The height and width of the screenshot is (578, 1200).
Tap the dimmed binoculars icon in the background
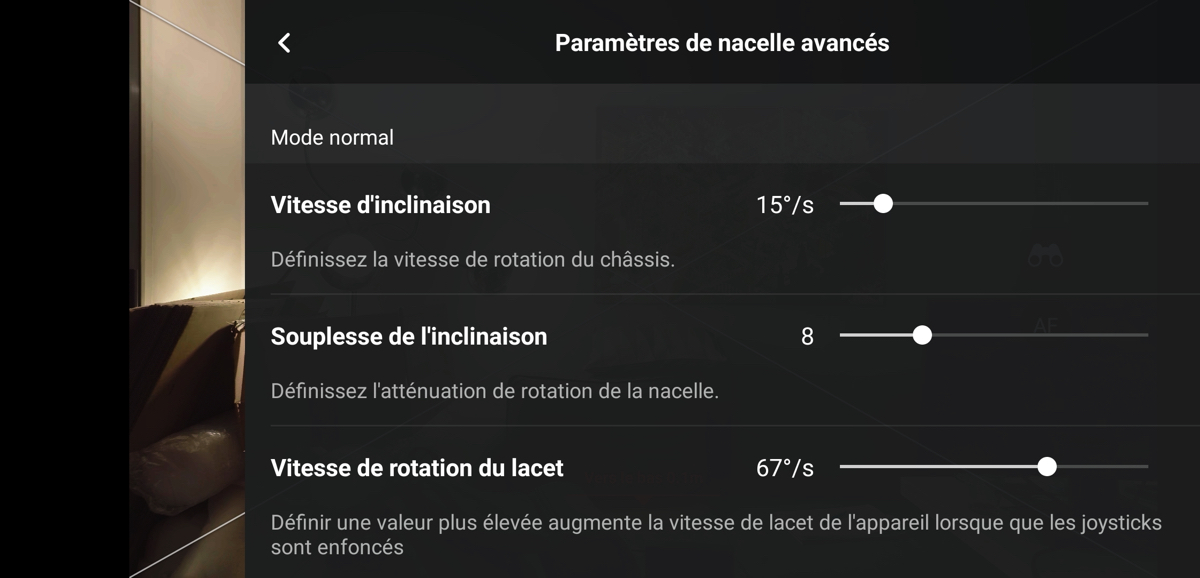click(1045, 257)
